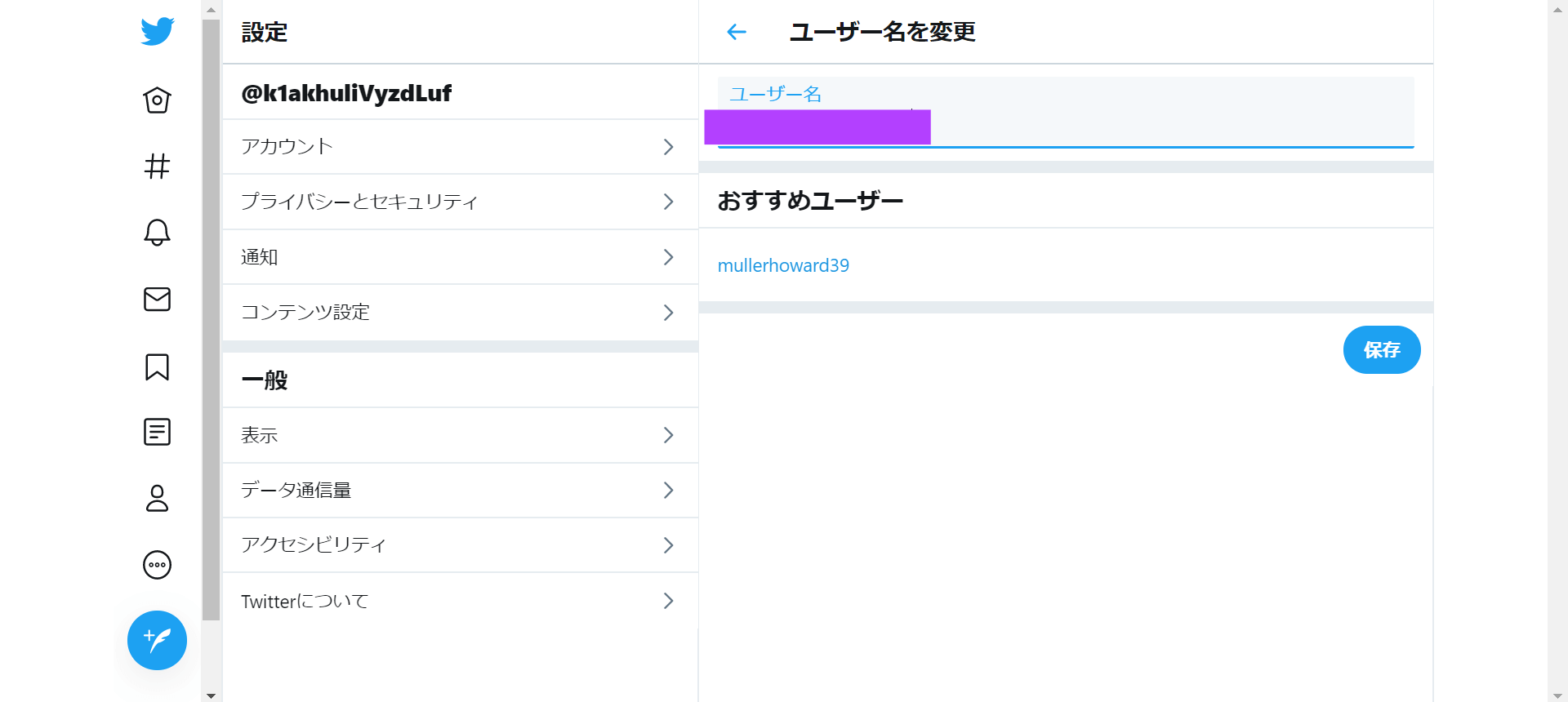Open the Bookmarks icon

157,367
